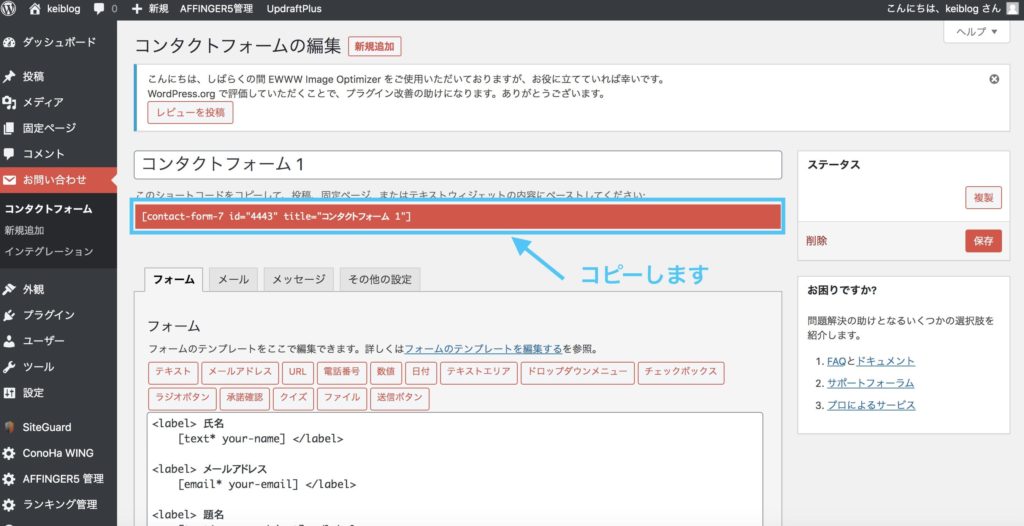Insert a ドロップダウンメニュー tag
This screenshot has height=526, width=1024.
point(578,372)
